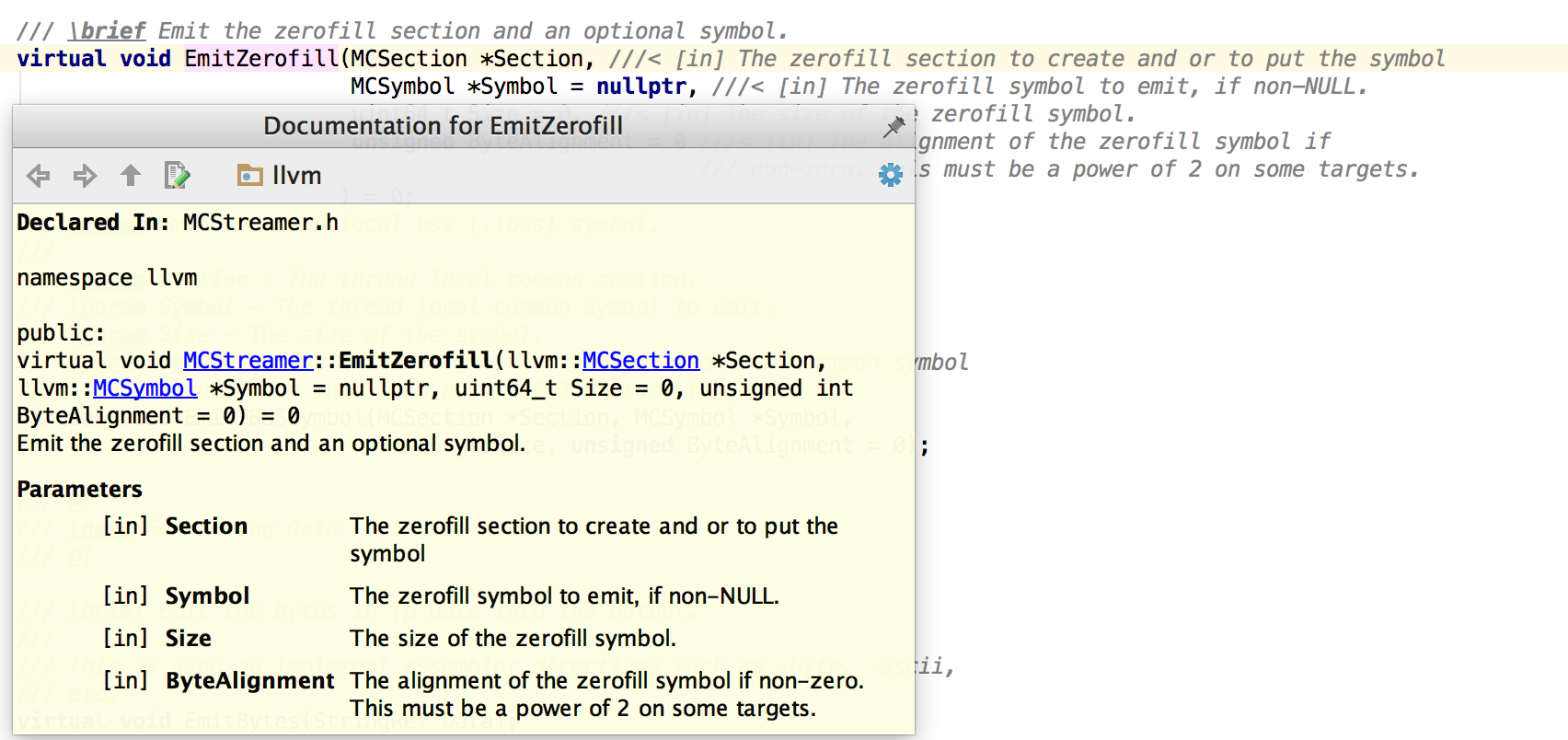Open Edit Source pencil icon
The height and width of the screenshot is (740, 1568).
[x=177, y=175]
